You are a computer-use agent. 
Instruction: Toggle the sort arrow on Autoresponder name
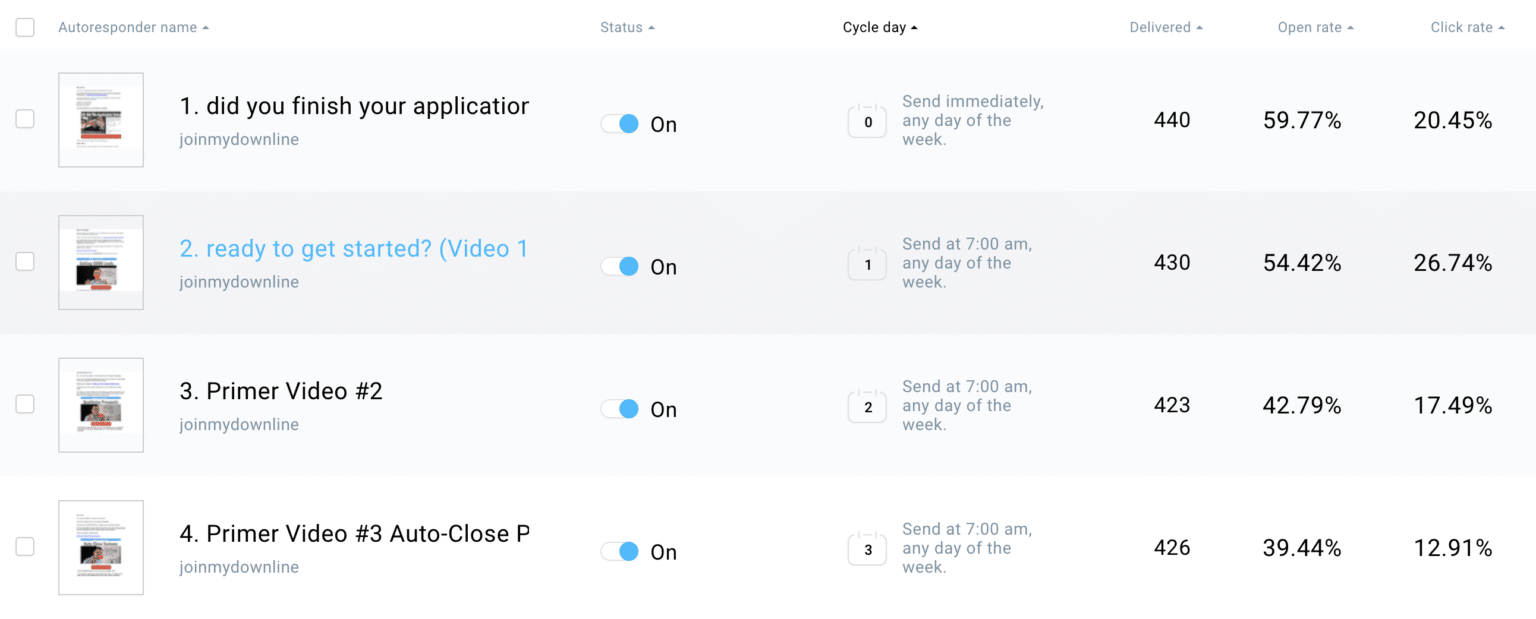click(206, 27)
